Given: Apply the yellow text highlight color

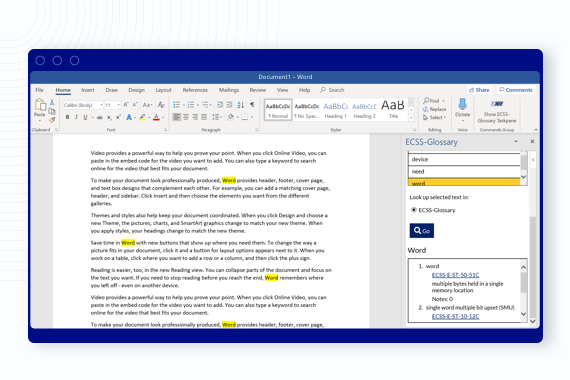Looking at the screenshot, I should point(142,117).
